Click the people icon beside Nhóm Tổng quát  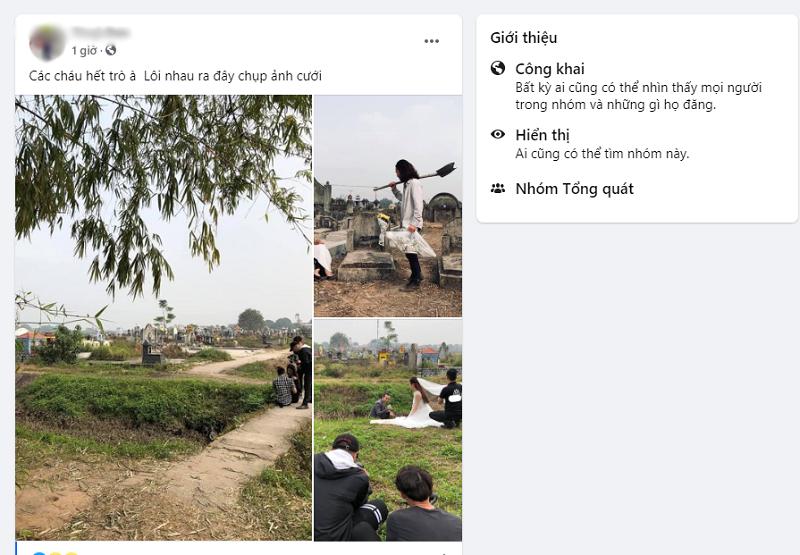pyautogui.click(x=498, y=188)
